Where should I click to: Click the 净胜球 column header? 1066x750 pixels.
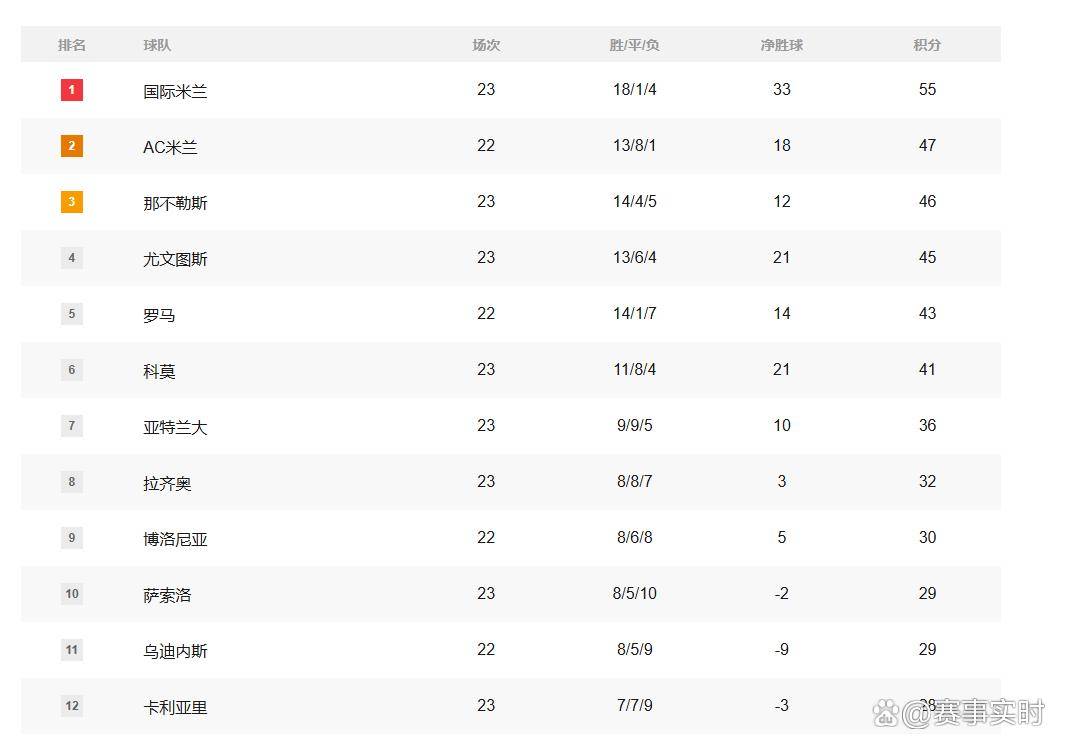pos(781,45)
